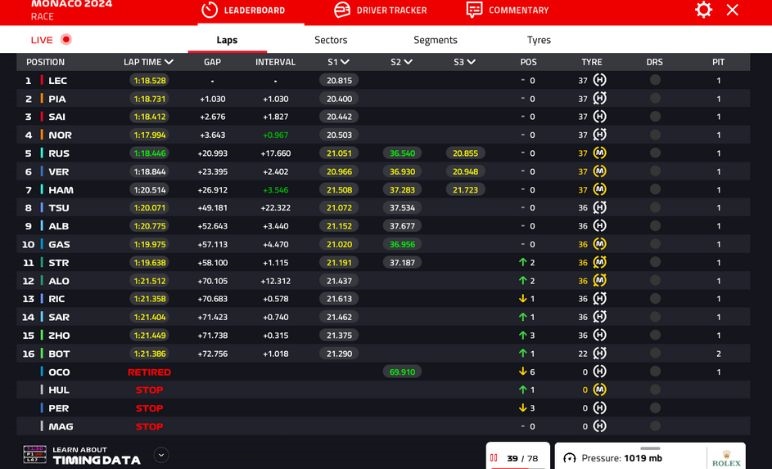The image size is (772, 469).
Task: Switch to the Sectors tab
Action: 331,40
